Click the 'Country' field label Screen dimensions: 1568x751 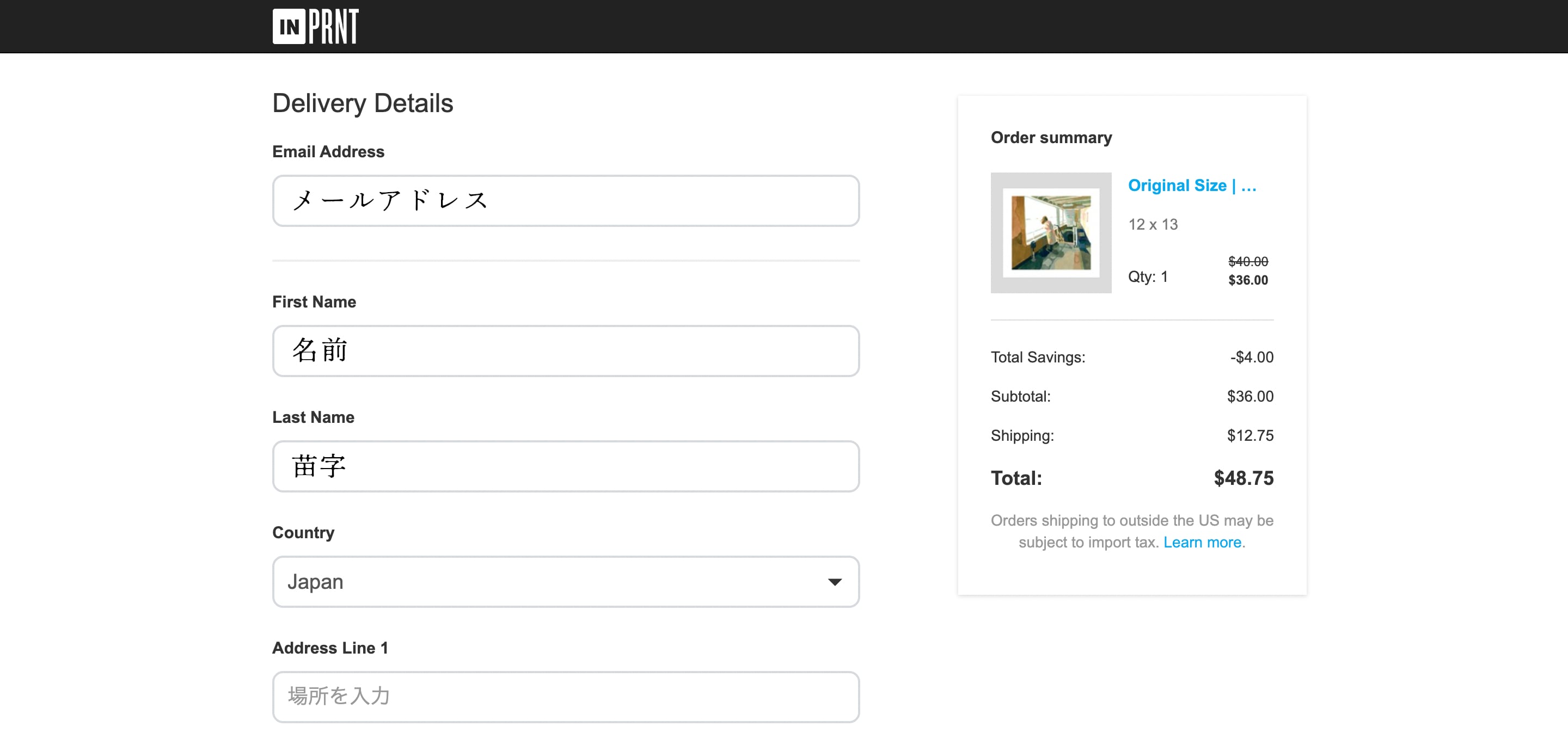click(x=303, y=533)
